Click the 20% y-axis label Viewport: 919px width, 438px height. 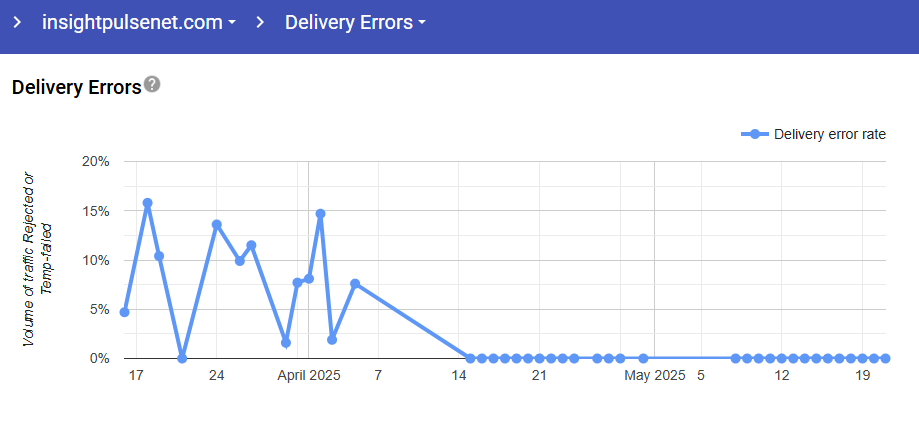[95, 162]
